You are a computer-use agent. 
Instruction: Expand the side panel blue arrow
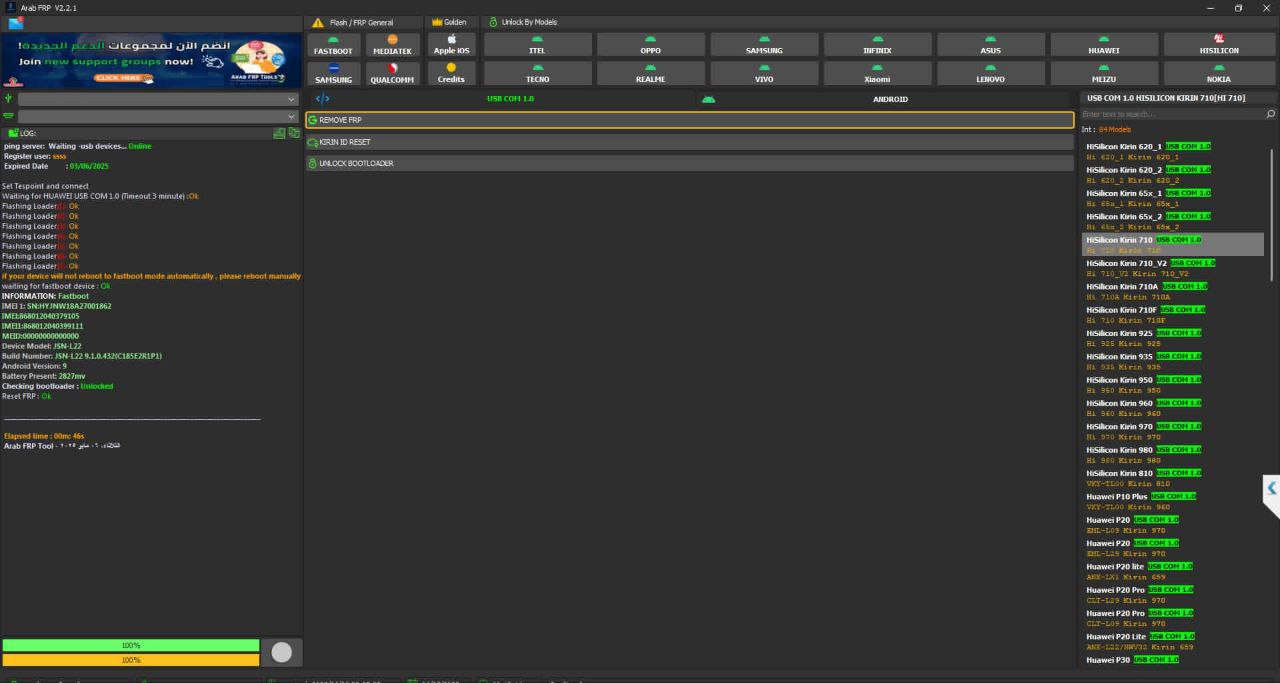point(1271,489)
